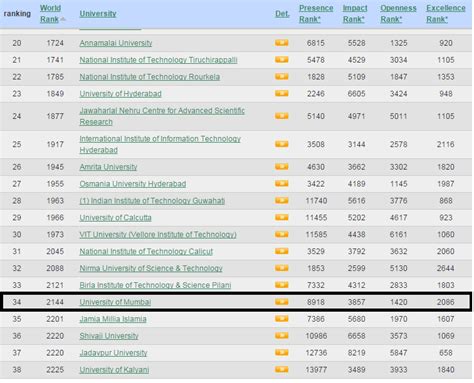This screenshot has height=383, width=474.
Task: Open details icon for VIT University row
Action: (282, 234)
